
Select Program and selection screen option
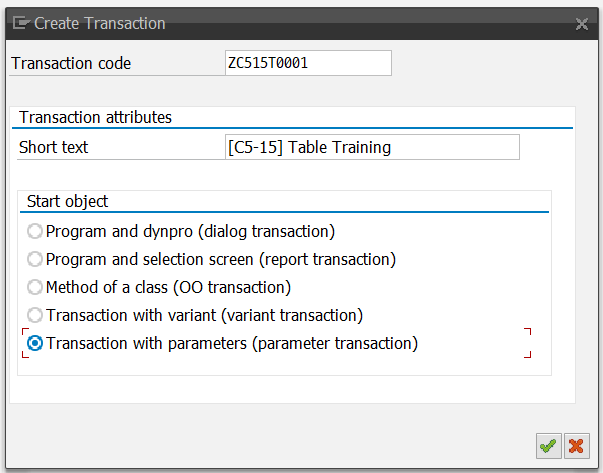click(x=35, y=260)
